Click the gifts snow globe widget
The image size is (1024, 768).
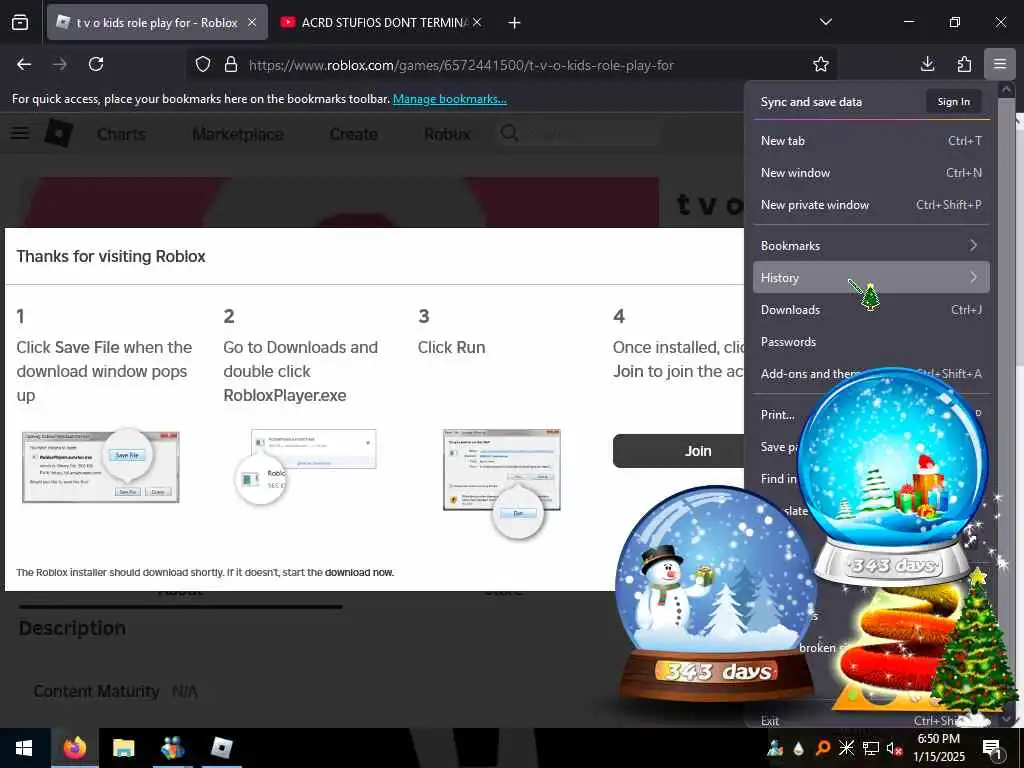pyautogui.click(x=893, y=475)
